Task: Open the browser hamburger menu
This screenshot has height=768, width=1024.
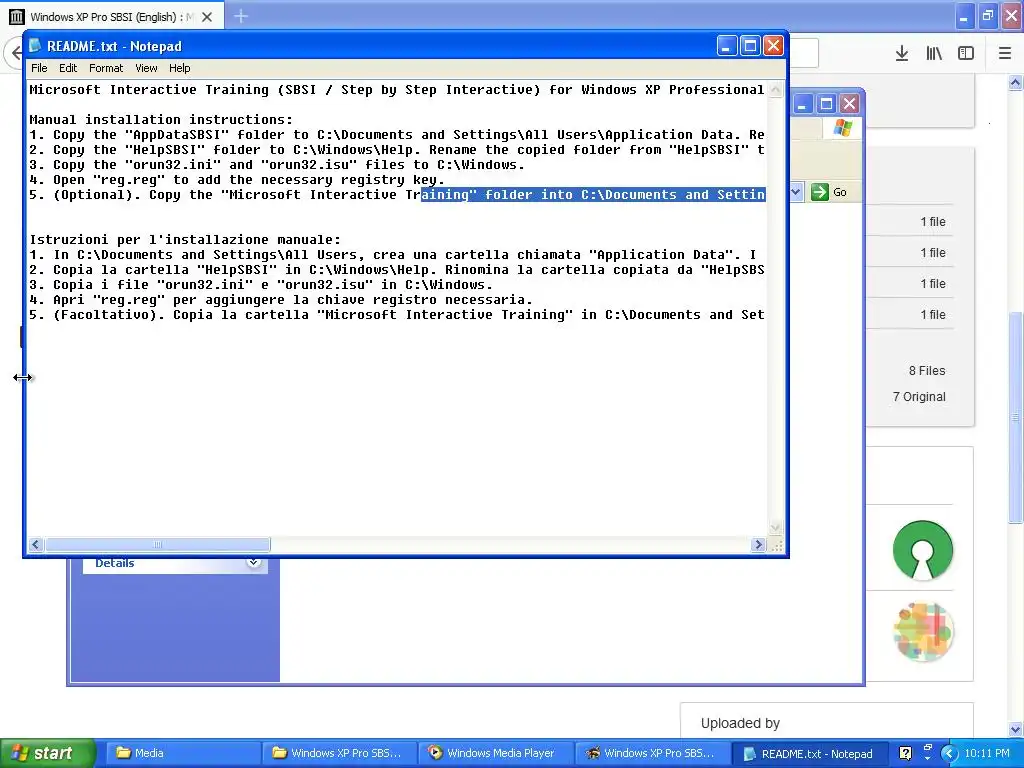Action: (1005, 54)
